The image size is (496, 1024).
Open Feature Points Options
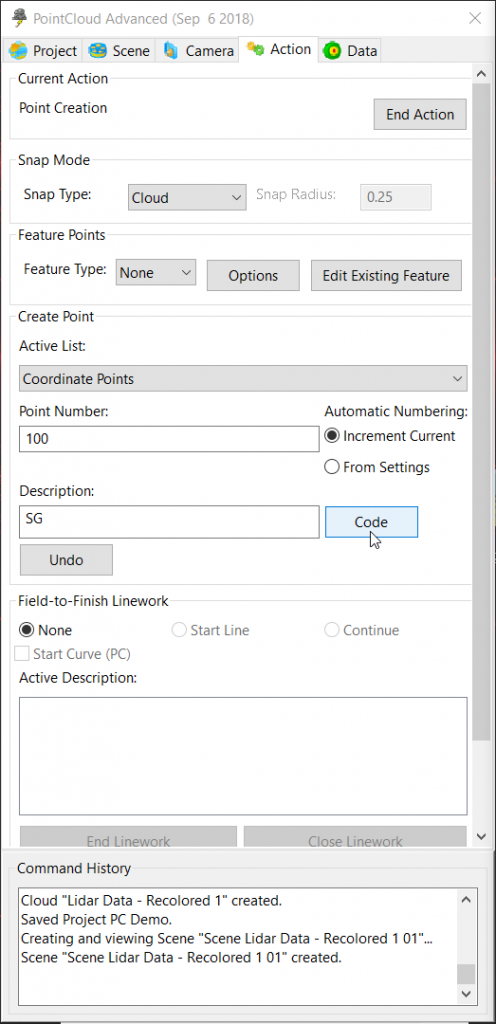253,276
